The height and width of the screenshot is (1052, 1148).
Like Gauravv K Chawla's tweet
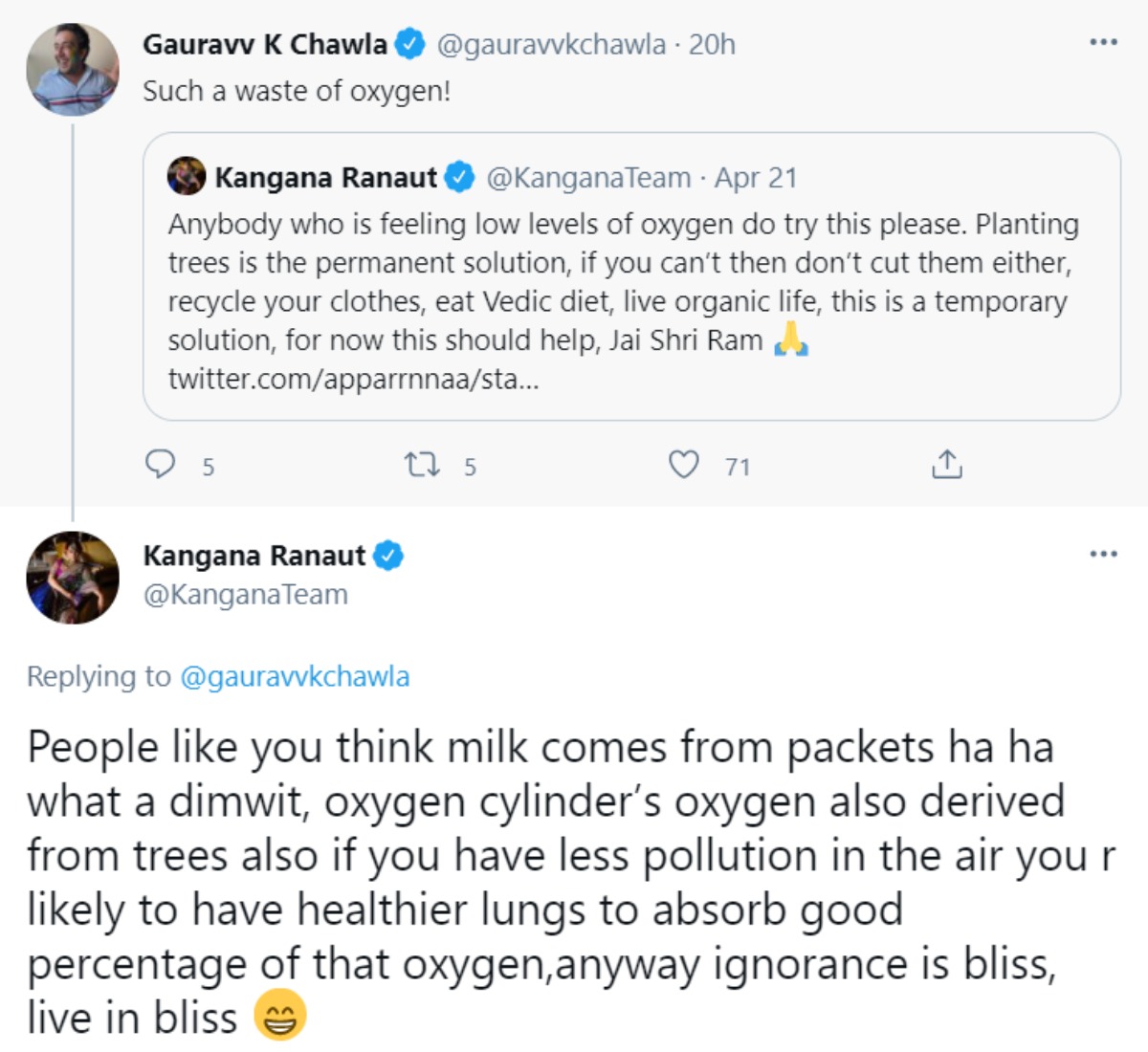[683, 465]
